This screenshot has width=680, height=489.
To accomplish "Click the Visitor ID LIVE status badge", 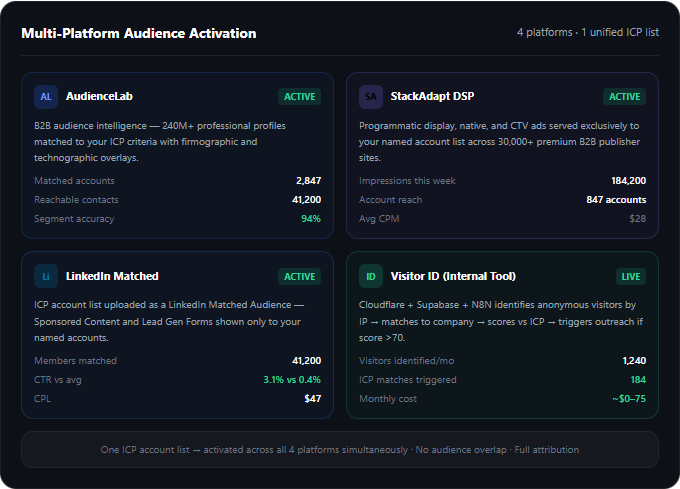I will click(x=631, y=277).
